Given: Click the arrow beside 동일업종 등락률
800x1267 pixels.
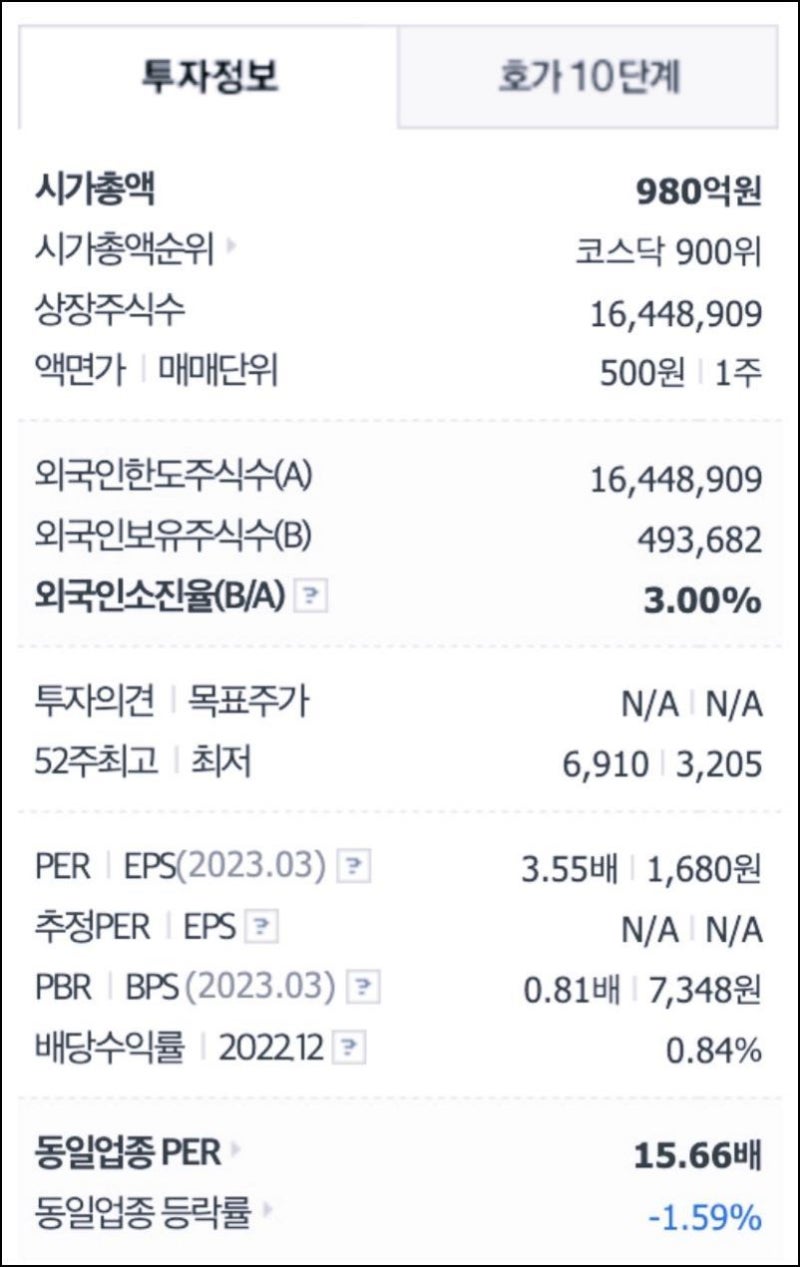Looking at the screenshot, I should 266,1210.
